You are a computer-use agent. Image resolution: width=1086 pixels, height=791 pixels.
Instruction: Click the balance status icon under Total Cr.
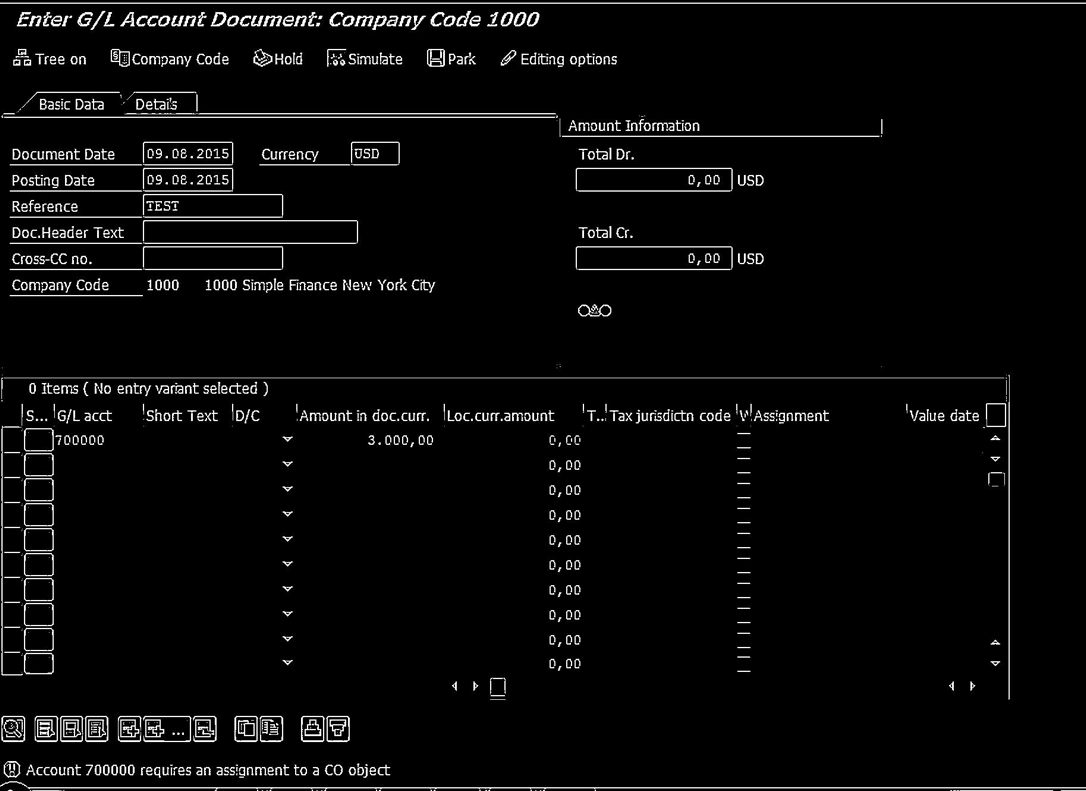point(594,310)
